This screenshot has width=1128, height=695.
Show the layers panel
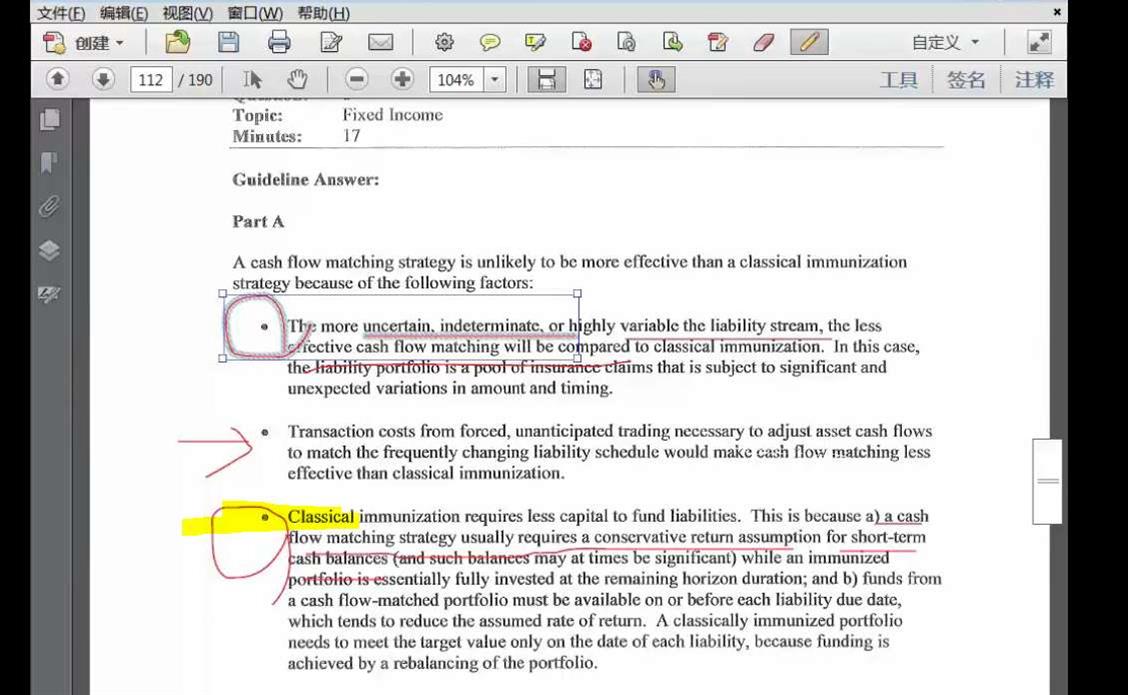[x=49, y=250]
